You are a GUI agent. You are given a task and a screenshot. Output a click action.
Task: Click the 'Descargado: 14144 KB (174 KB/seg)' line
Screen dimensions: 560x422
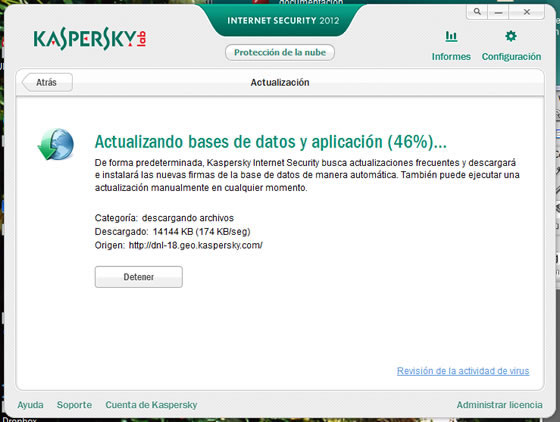pyautogui.click(x=172, y=232)
